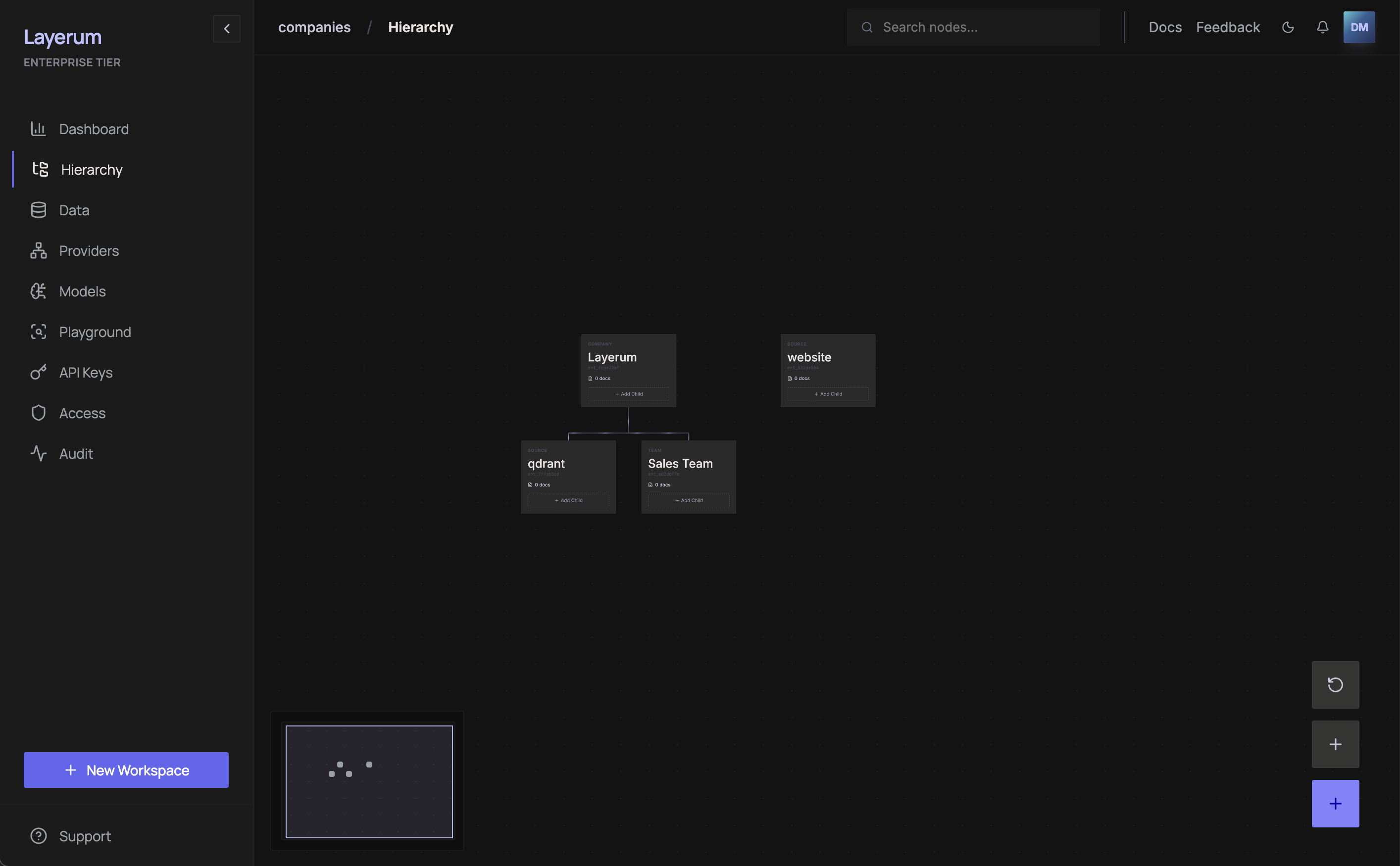
Task: Collapse the sidebar with the chevron button
Action: click(226, 29)
